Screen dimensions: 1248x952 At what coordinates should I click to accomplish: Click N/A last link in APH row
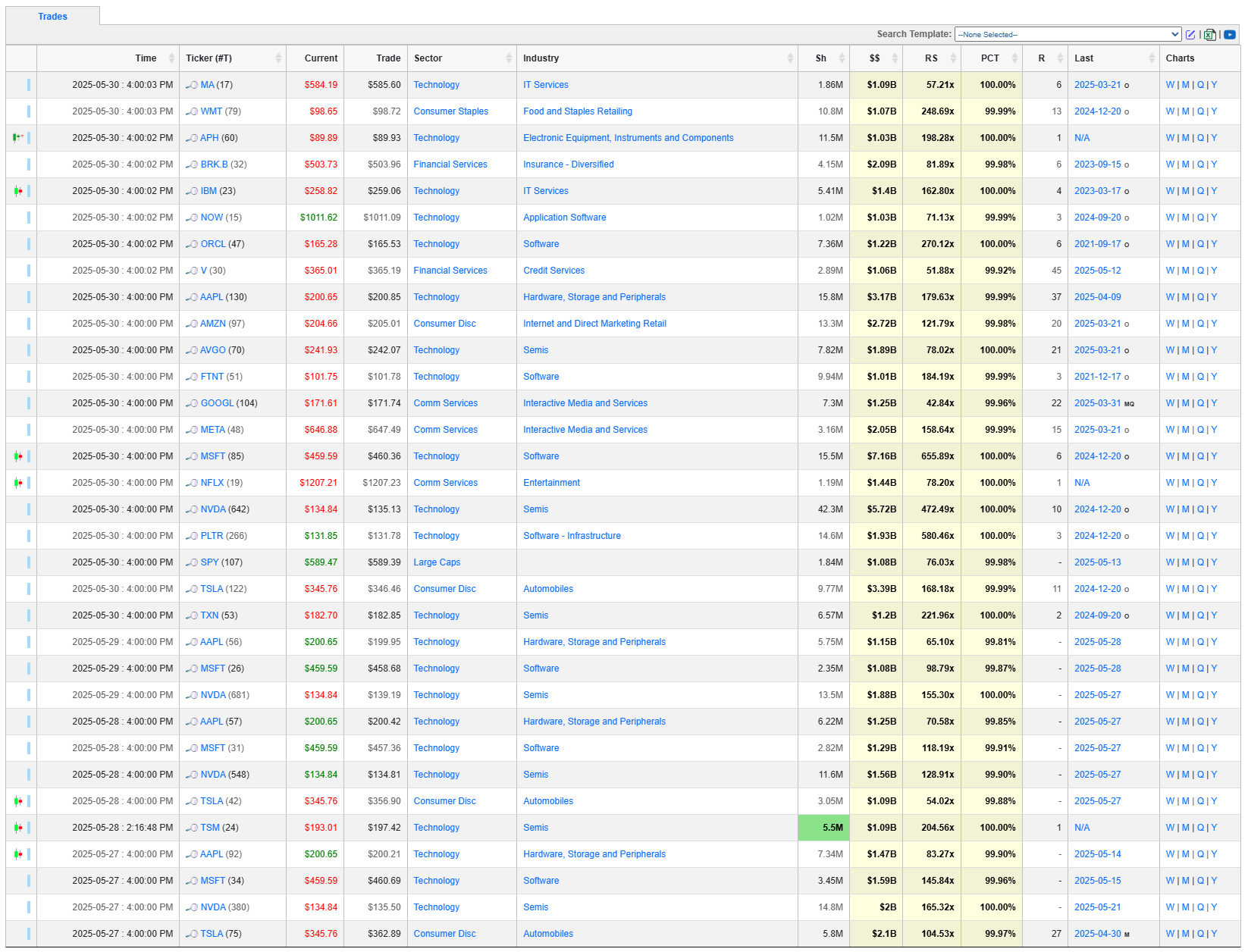1082,138
